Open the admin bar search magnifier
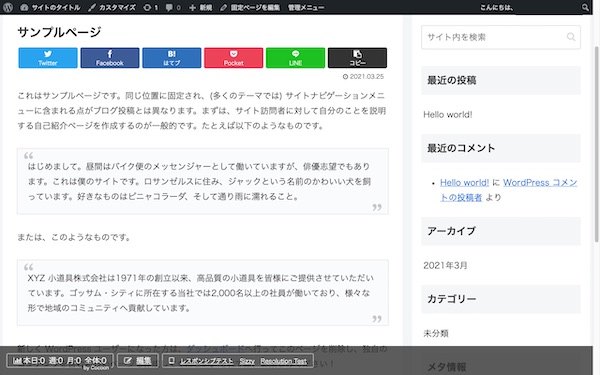The height and width of the screenshot is (375, 600). (x=585, y=7)
